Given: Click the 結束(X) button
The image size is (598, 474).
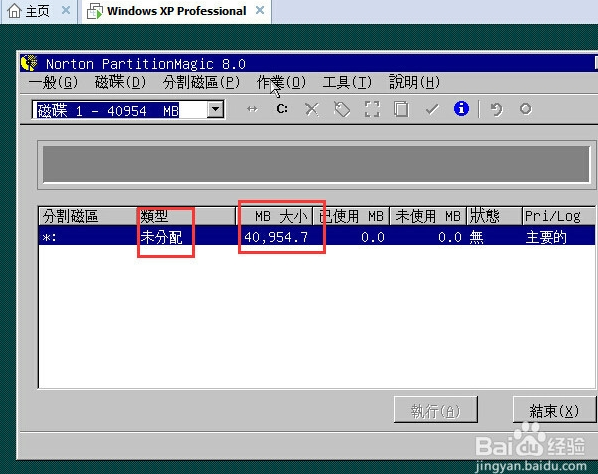Looking at the screenshot, I should coord(554,410).
